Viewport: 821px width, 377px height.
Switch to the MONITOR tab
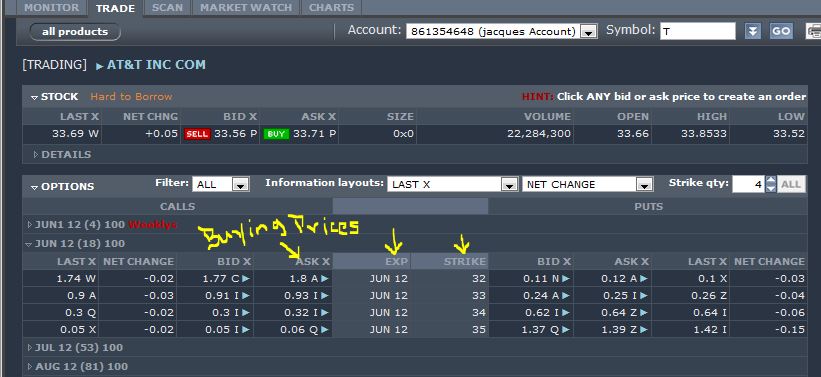tap(51, 7)
